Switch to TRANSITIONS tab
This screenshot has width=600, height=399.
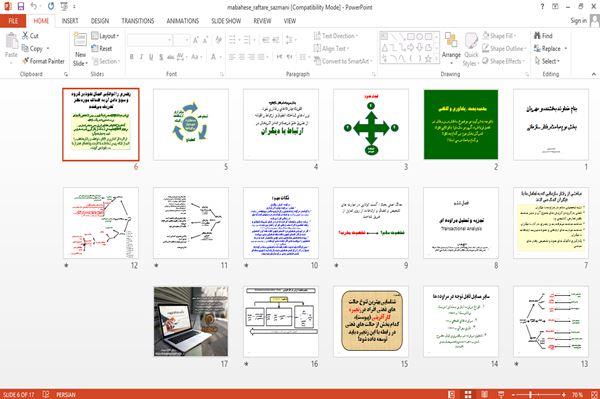coord(138,21)
